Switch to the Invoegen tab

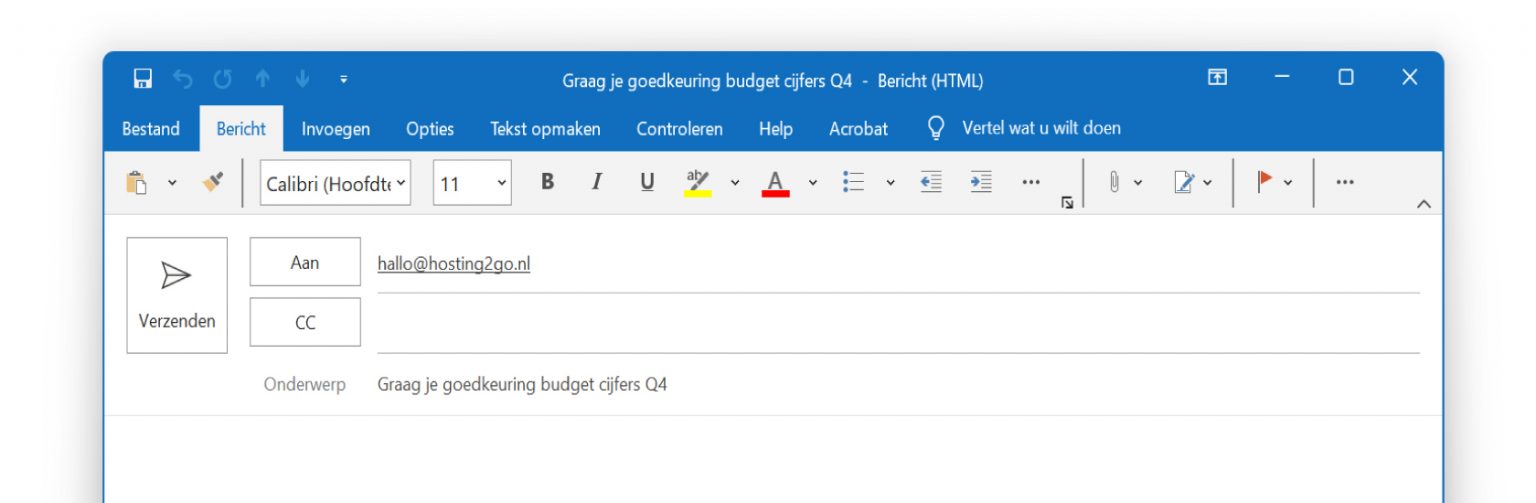coord(335,129)
